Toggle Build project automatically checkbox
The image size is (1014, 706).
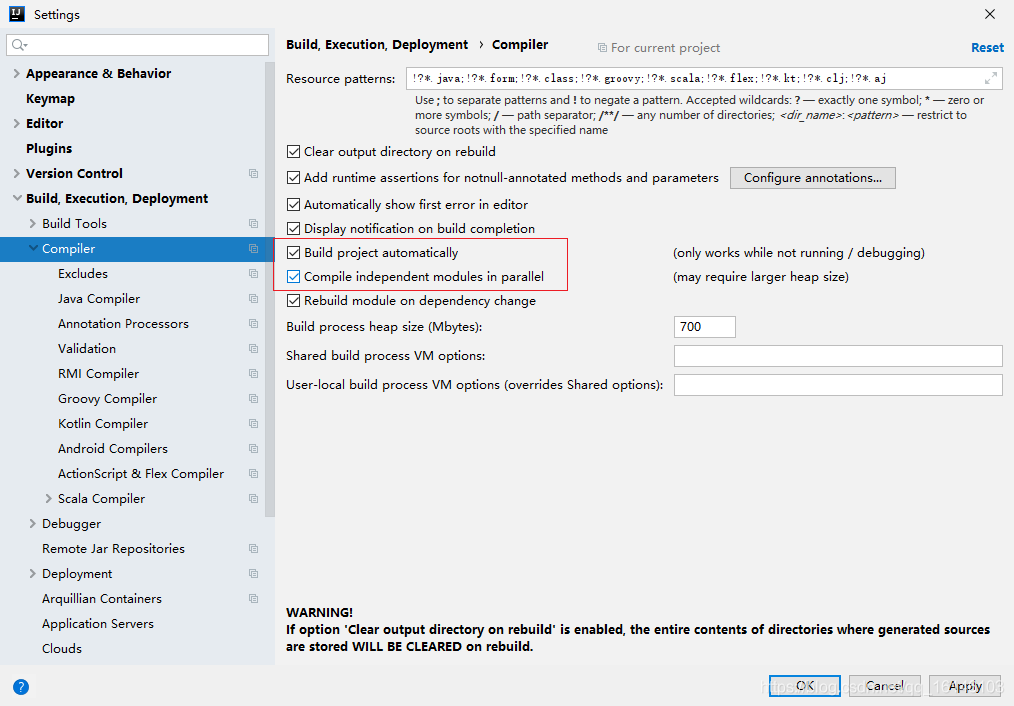294,253
